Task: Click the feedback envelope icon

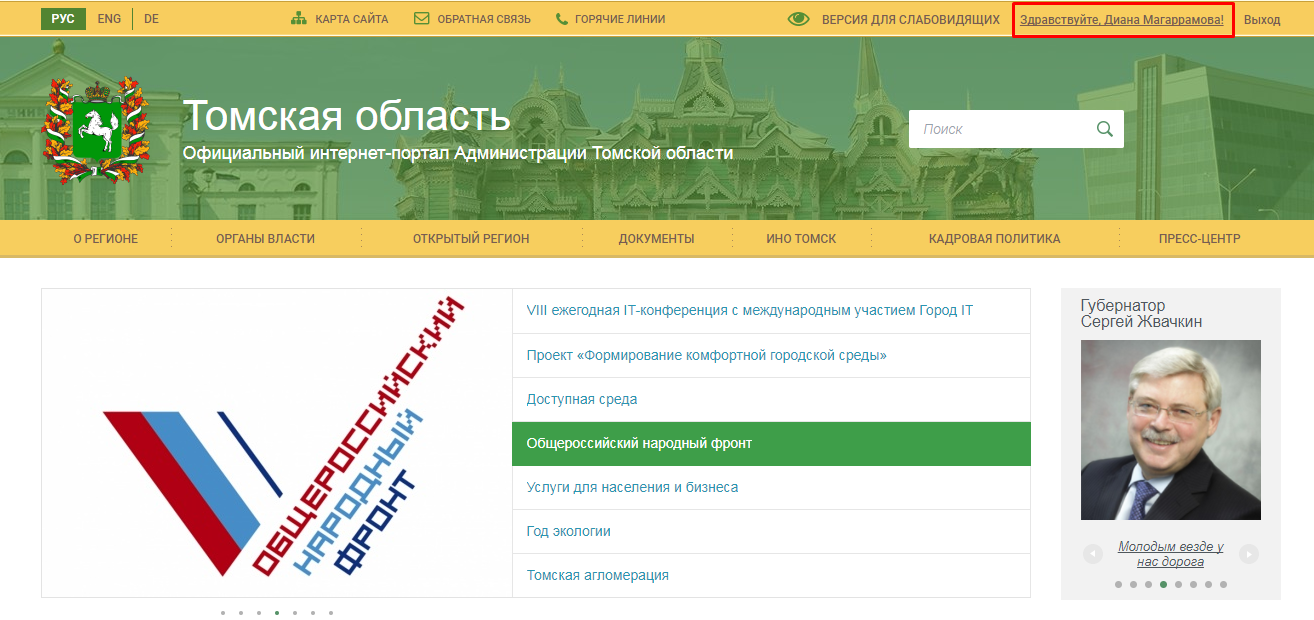Action: [421, 19]
